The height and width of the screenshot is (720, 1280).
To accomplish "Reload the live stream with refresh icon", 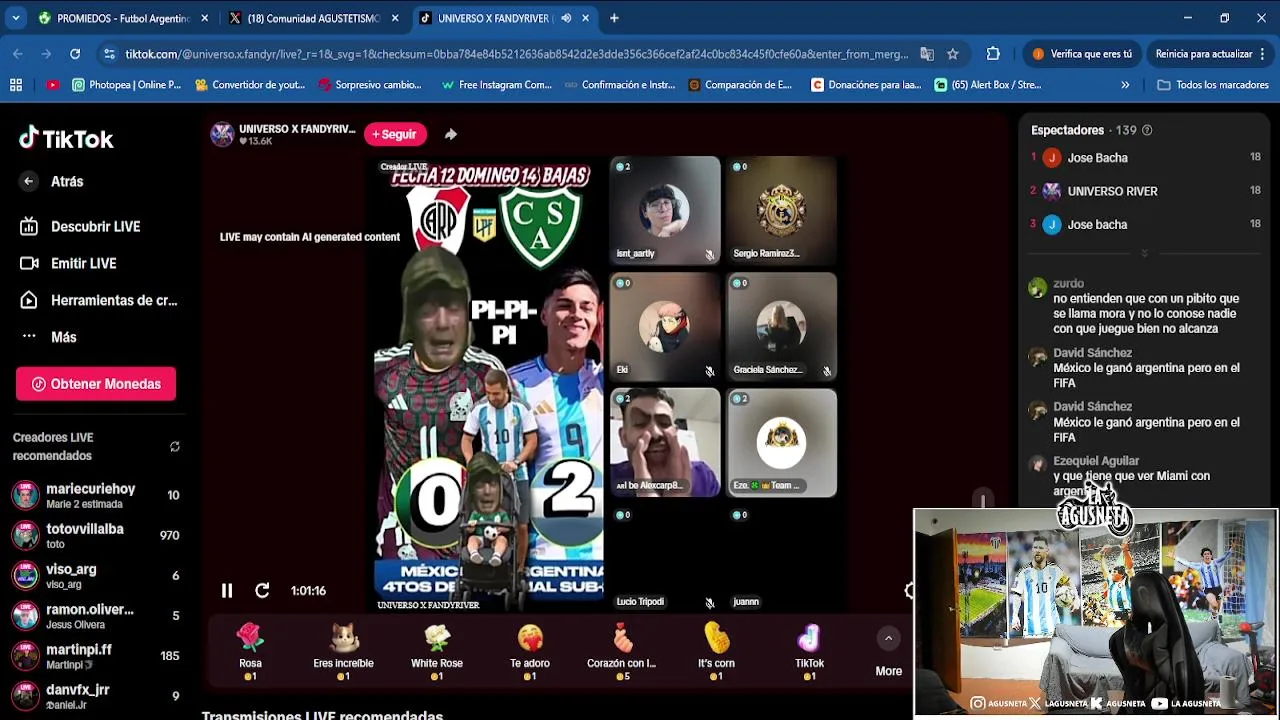I will coord(262,591).
